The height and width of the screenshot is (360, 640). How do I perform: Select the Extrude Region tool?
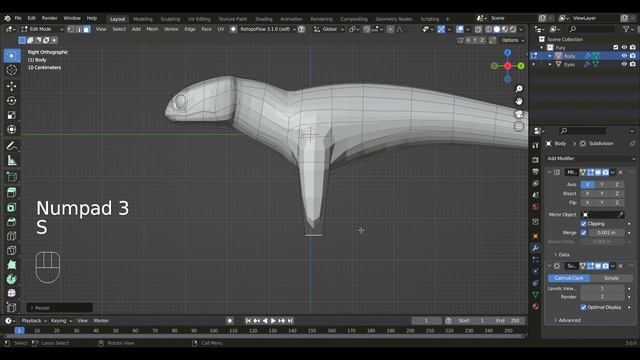pyautogui.click(x=12, y=192)
